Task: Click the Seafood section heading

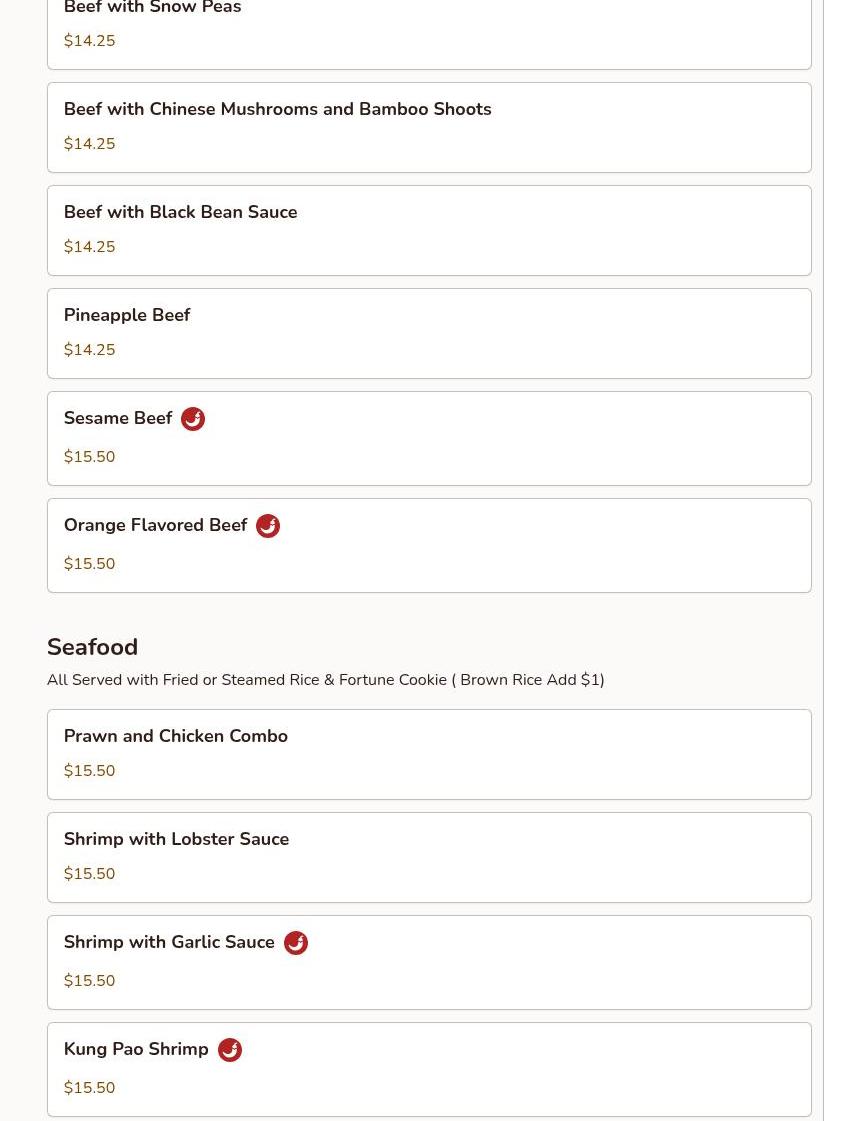Action: tap(92, 647)
